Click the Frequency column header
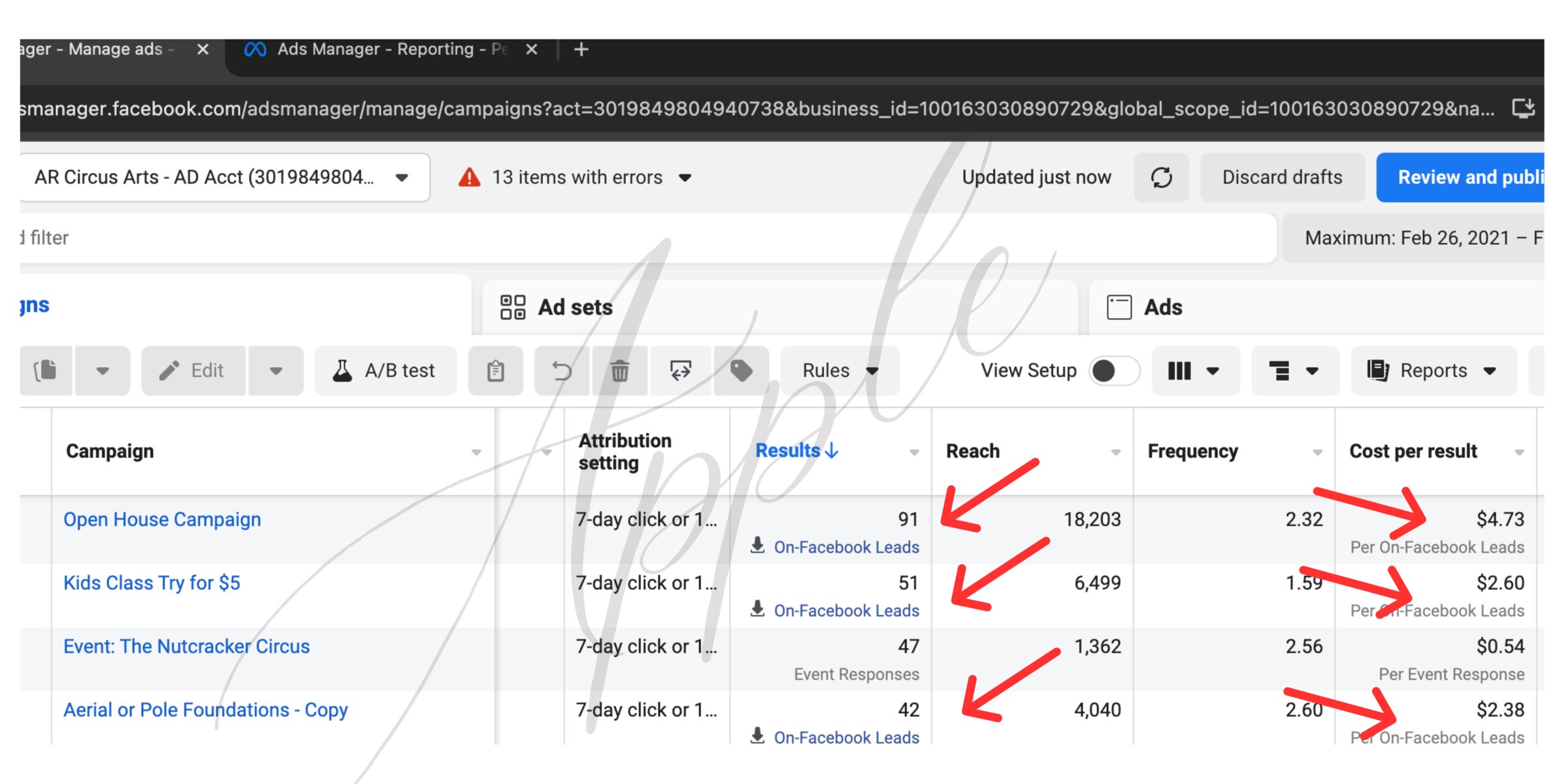Screen dimensions: 1568x784 point(1192,451)
